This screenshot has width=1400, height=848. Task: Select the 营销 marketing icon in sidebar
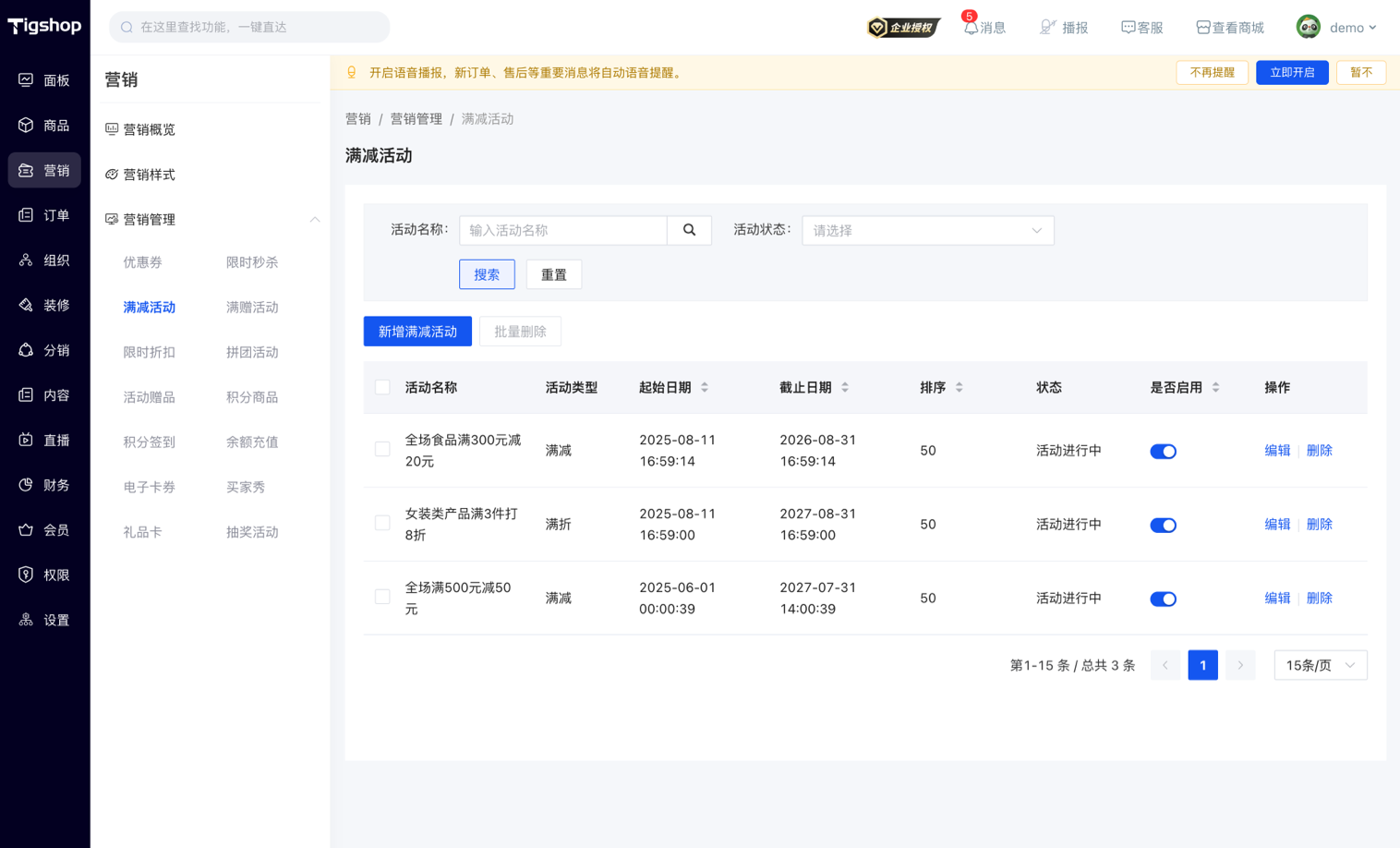coord(26,170)
